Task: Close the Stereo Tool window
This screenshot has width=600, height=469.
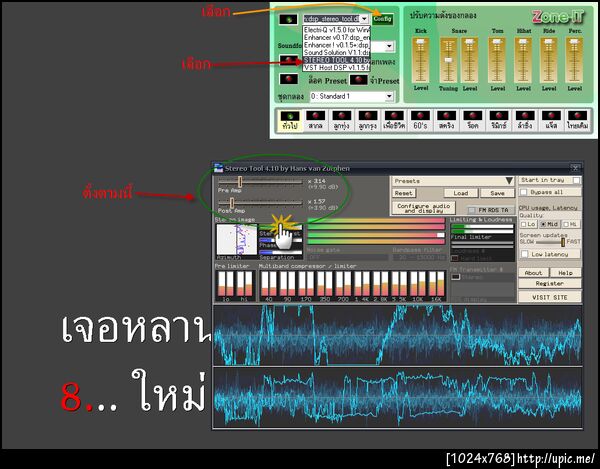Action: (x=575, y=168)
